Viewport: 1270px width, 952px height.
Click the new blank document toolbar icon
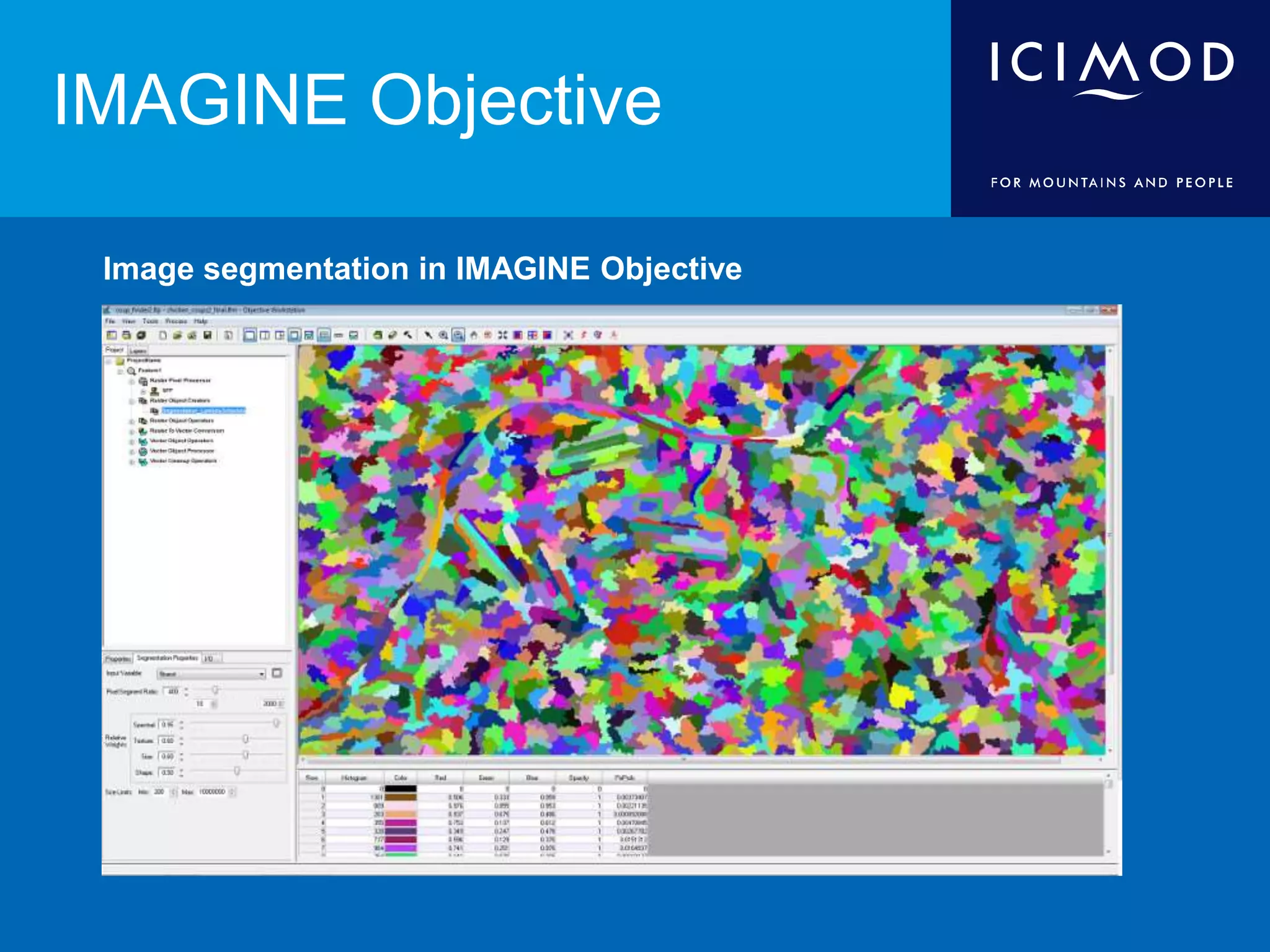tap(162, 335)
